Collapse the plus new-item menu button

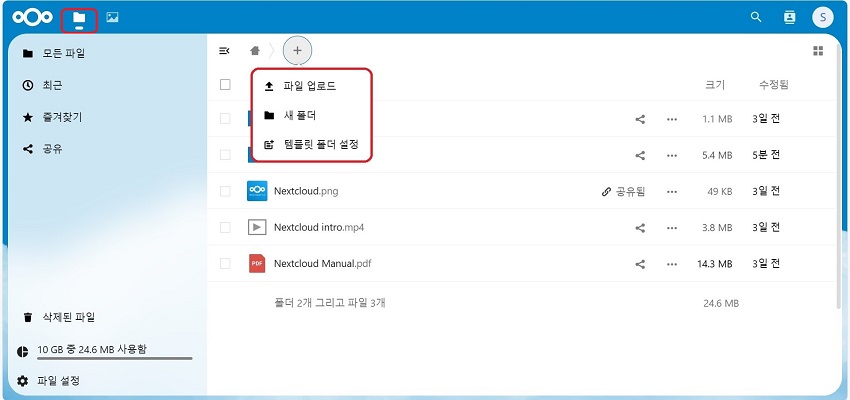click(297, 50)
